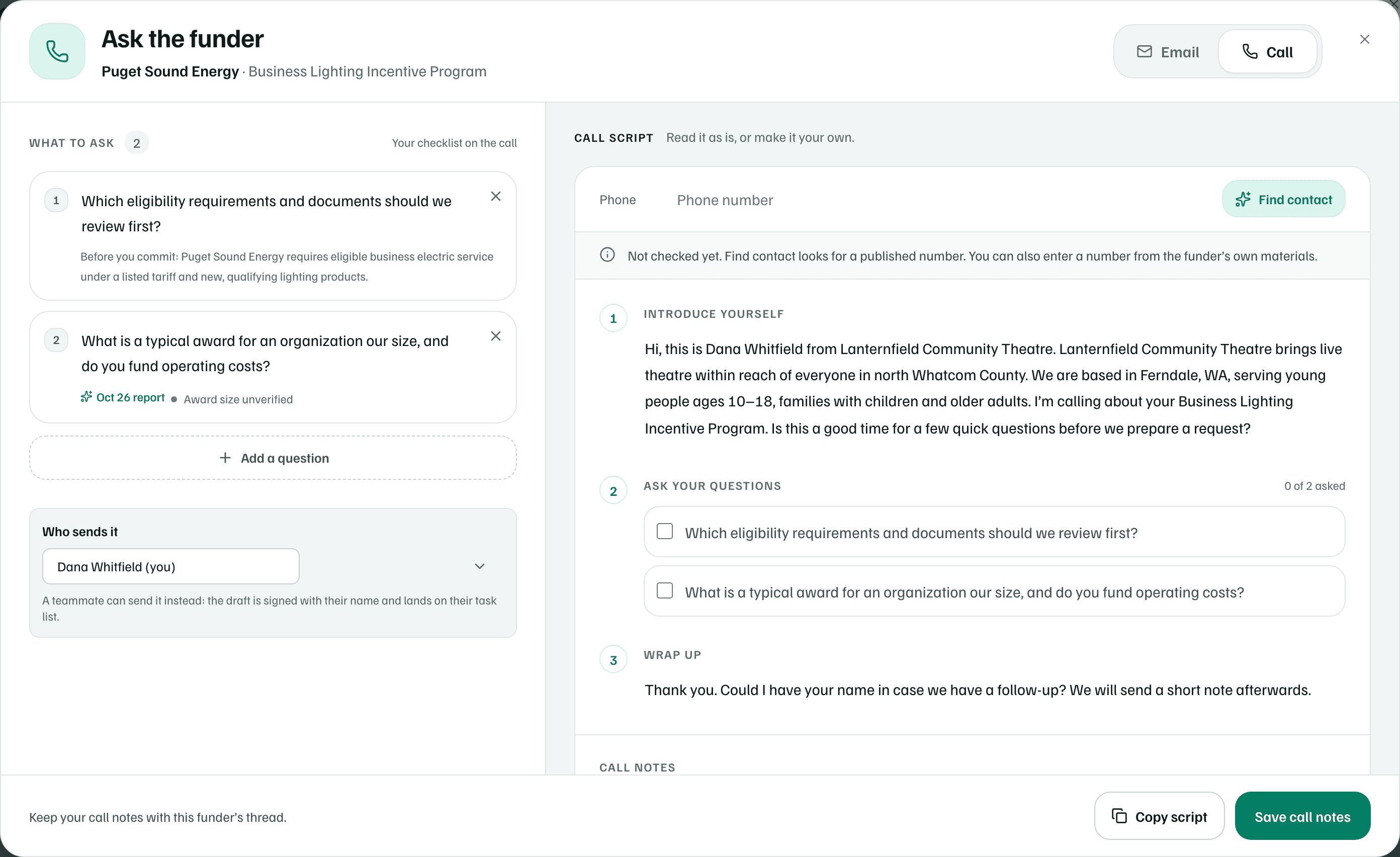Close the Ask the funder dialog

point(1364,39)
